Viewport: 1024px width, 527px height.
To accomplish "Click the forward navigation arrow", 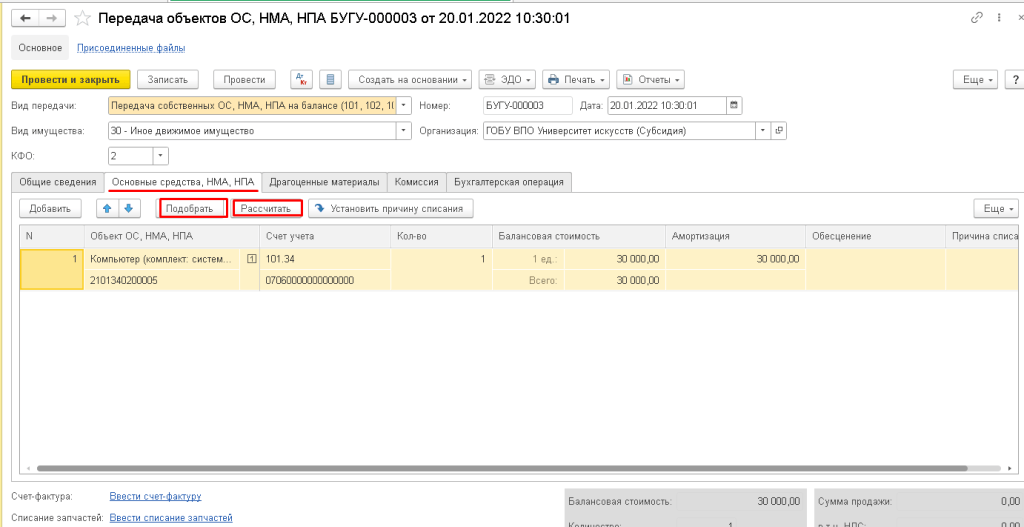I will click(51, 19).
